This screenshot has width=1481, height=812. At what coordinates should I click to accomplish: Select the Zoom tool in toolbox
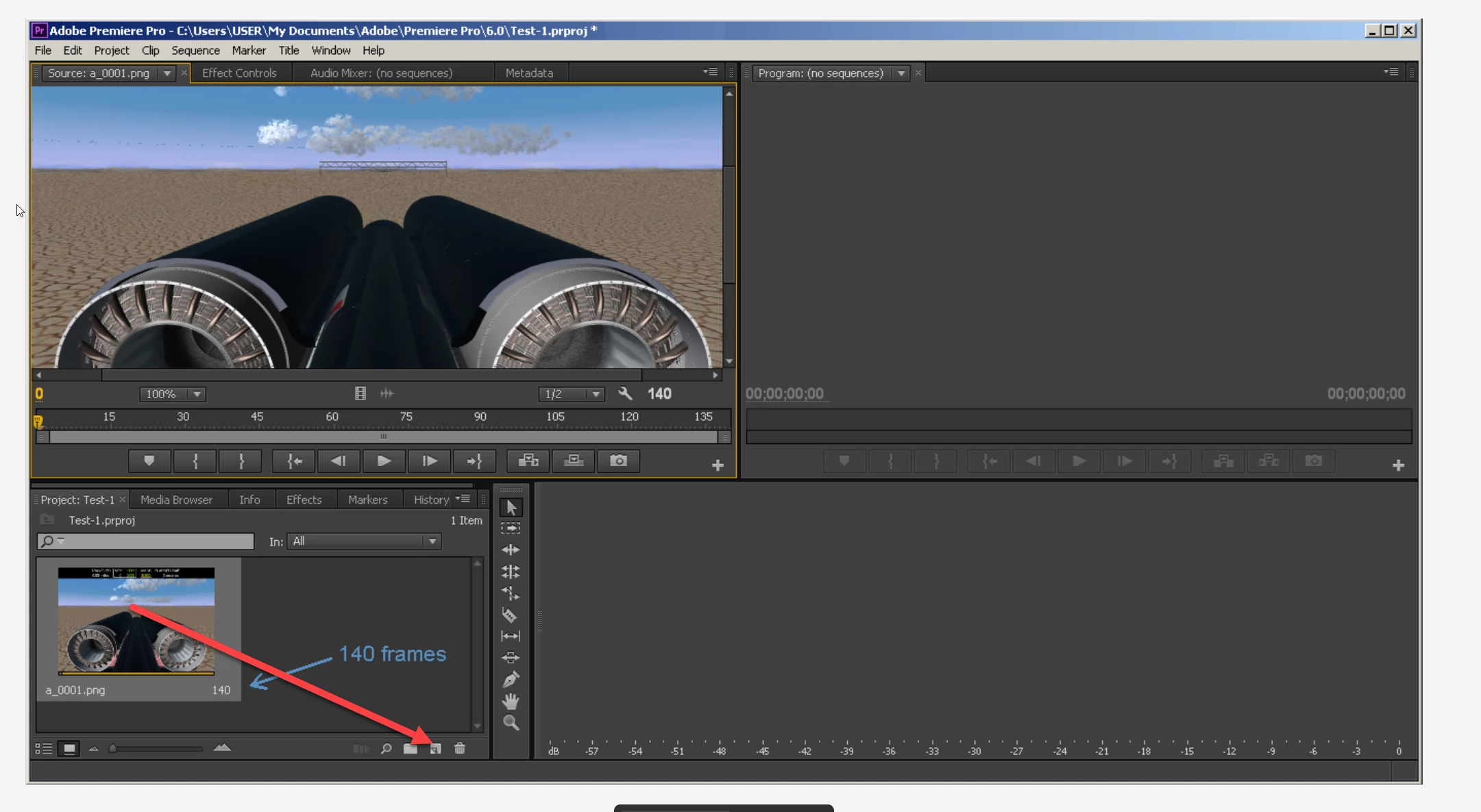click(x=510, y=722)
